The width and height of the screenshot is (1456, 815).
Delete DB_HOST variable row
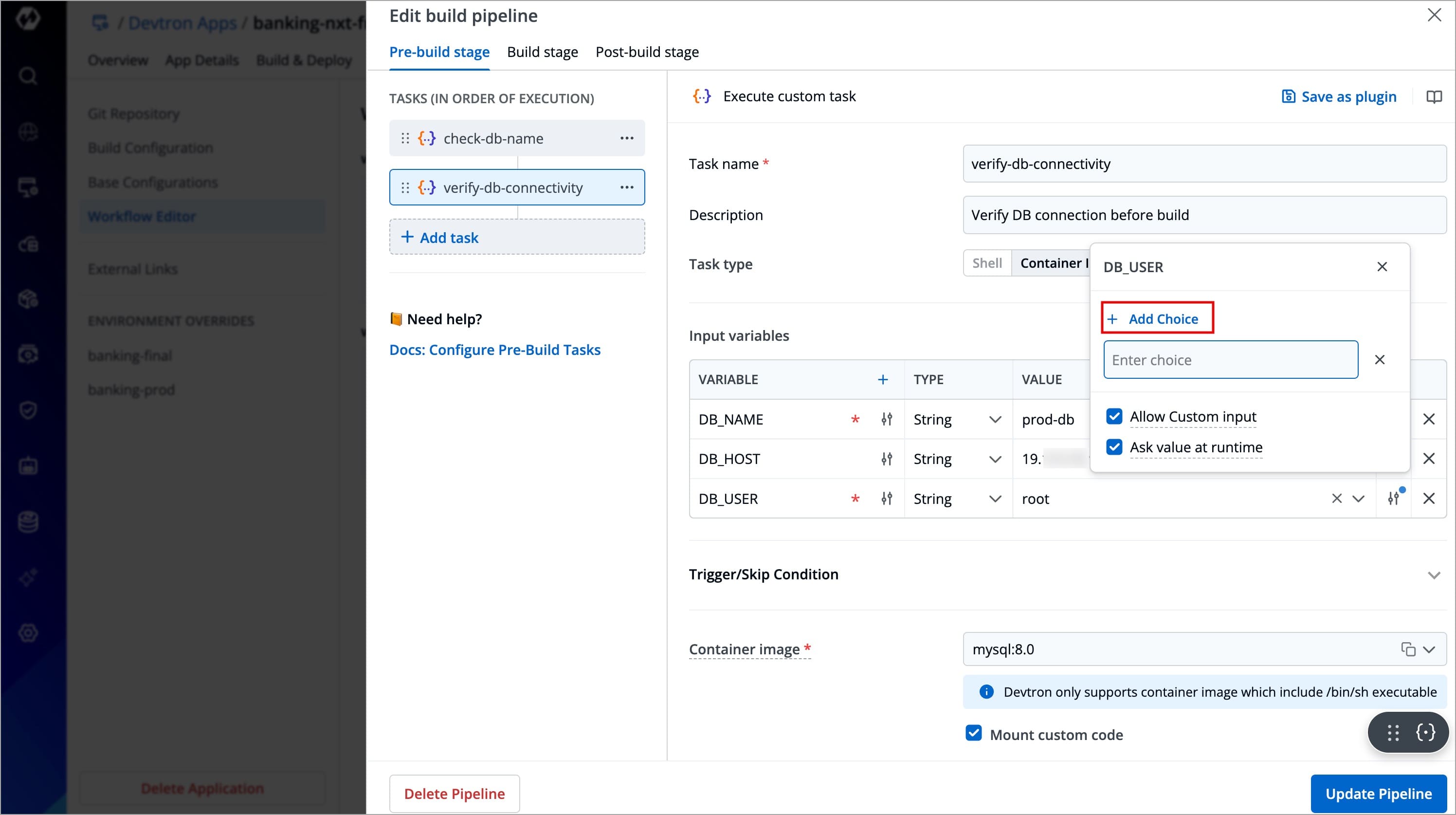pos(1428,459)
